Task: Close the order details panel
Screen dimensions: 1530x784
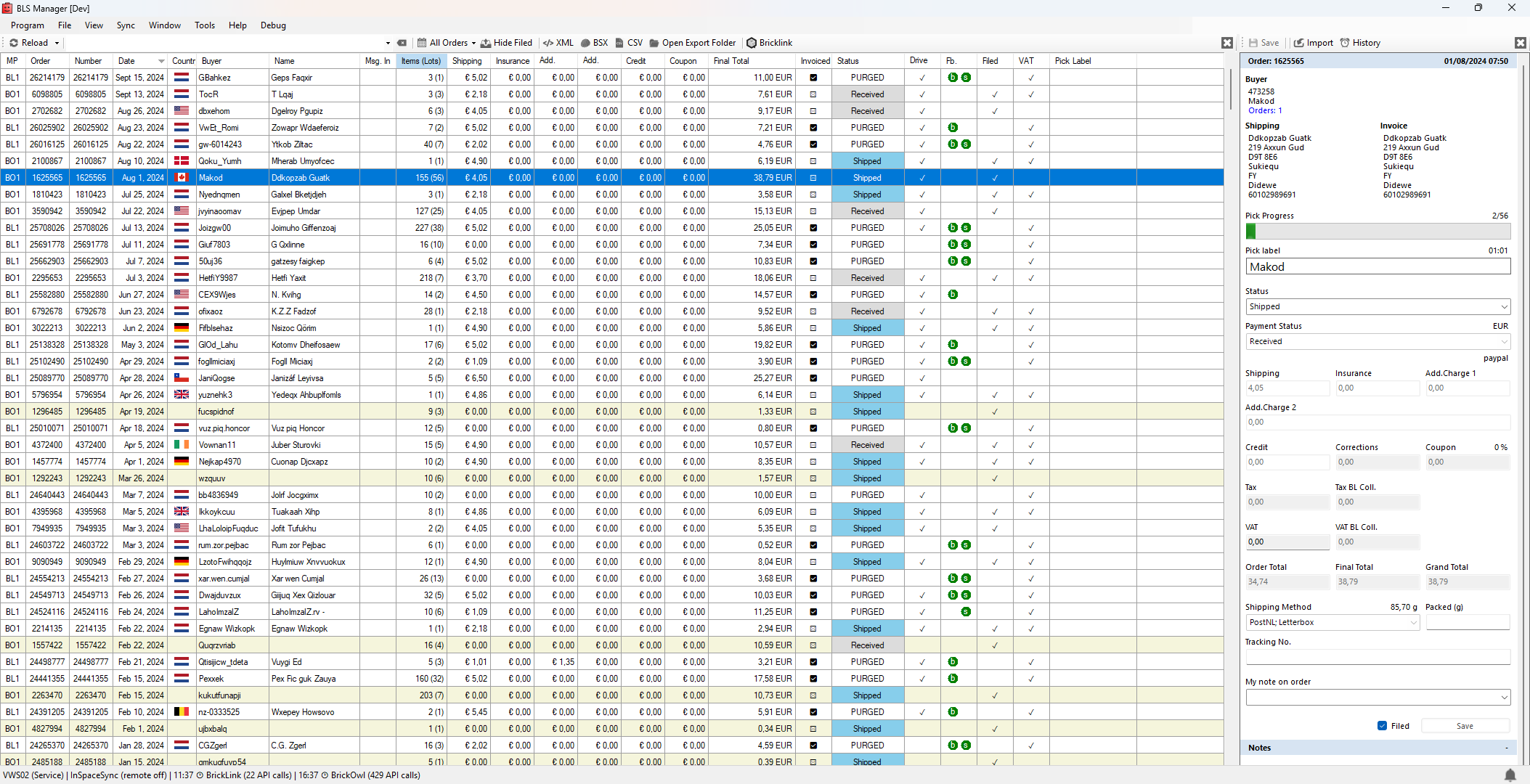Action: [x=1521, y=43]
